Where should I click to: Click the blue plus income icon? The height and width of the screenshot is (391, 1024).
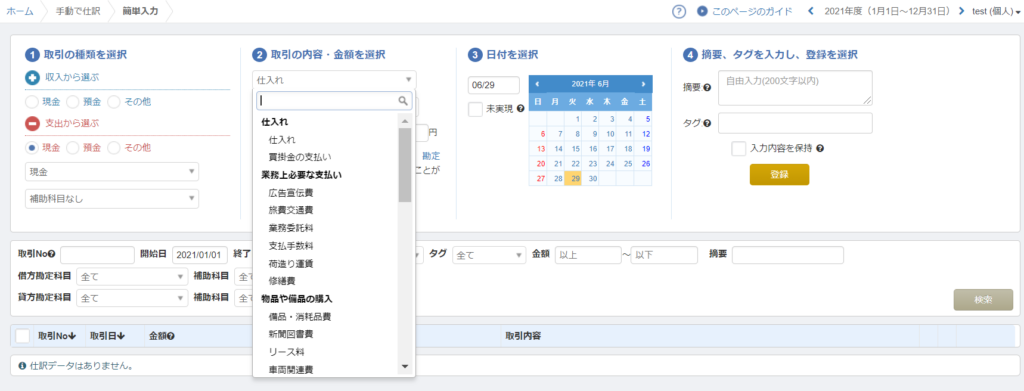(x=33, y=78)
